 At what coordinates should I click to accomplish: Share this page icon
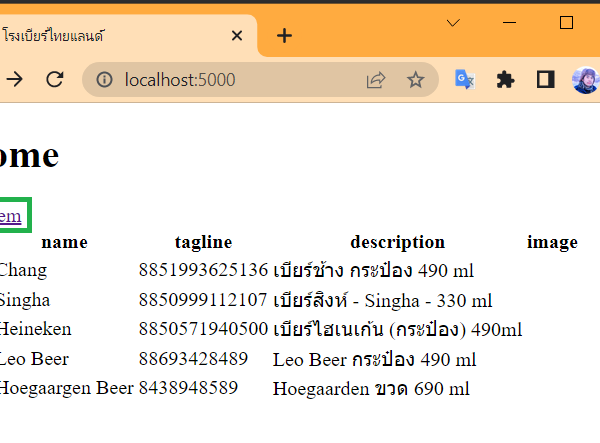point(376,80)
